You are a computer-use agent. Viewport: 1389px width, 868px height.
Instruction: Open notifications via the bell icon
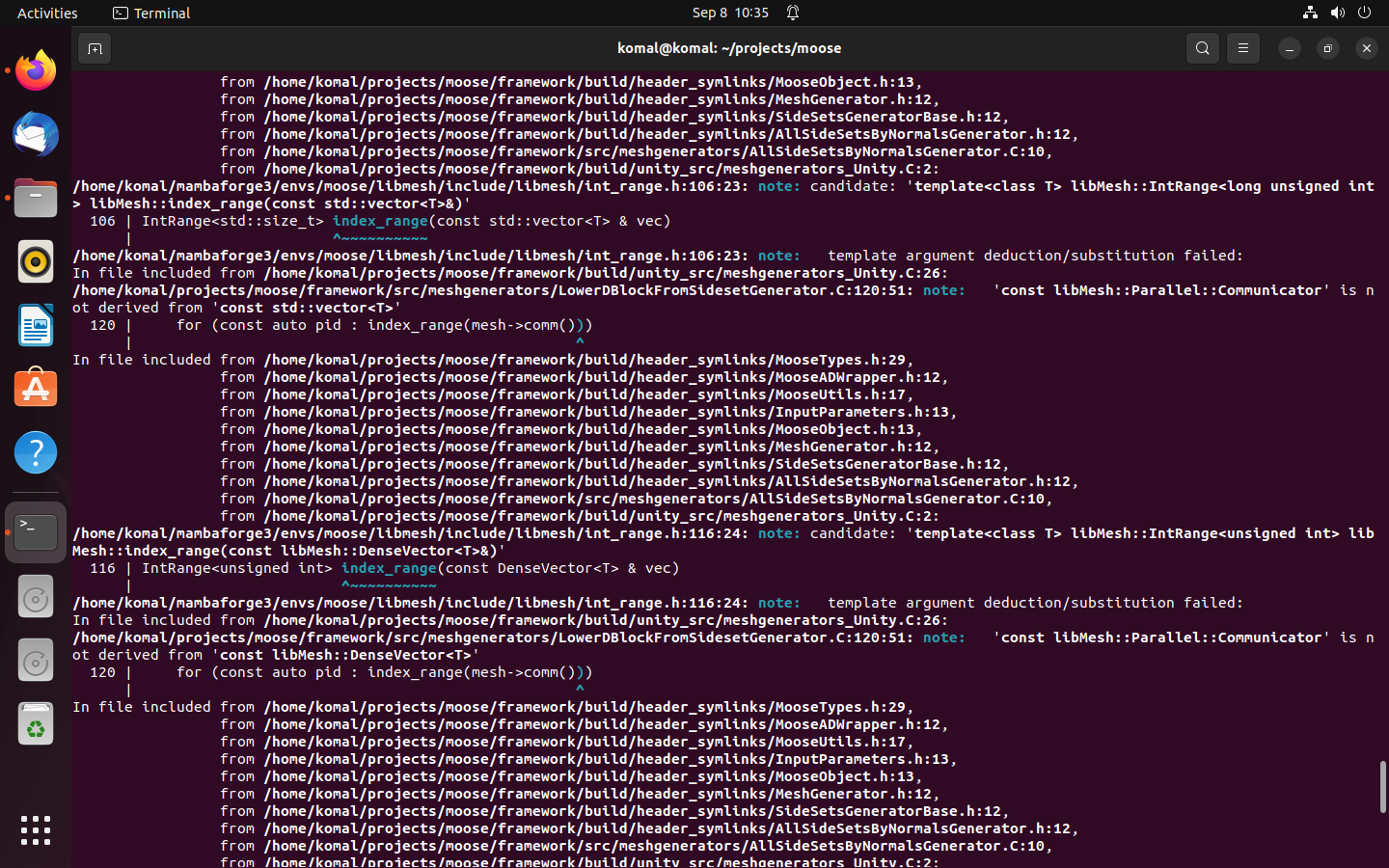point(791,13)
